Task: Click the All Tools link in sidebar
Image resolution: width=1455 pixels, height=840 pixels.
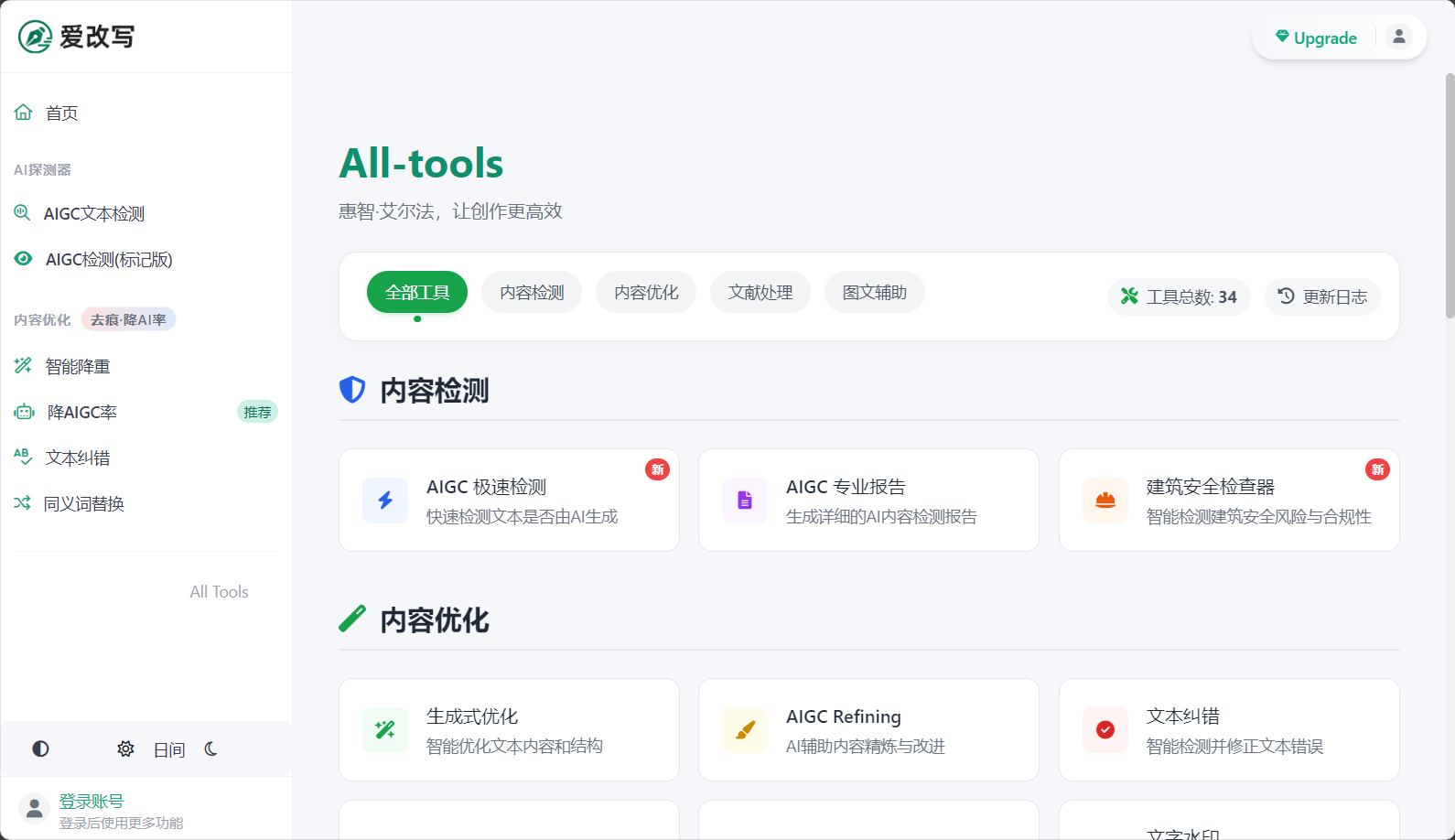Action: tap(219, 592)
